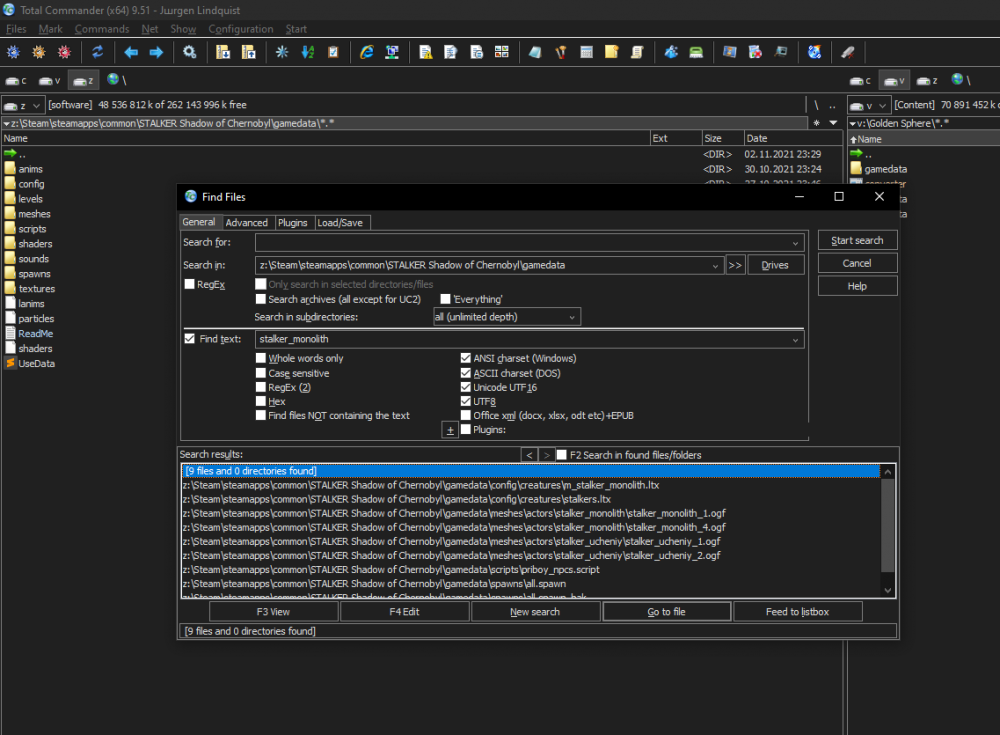The image size is (1000, 735).
Task: Click into the Search for input field
Action: [x=522, y=243]
